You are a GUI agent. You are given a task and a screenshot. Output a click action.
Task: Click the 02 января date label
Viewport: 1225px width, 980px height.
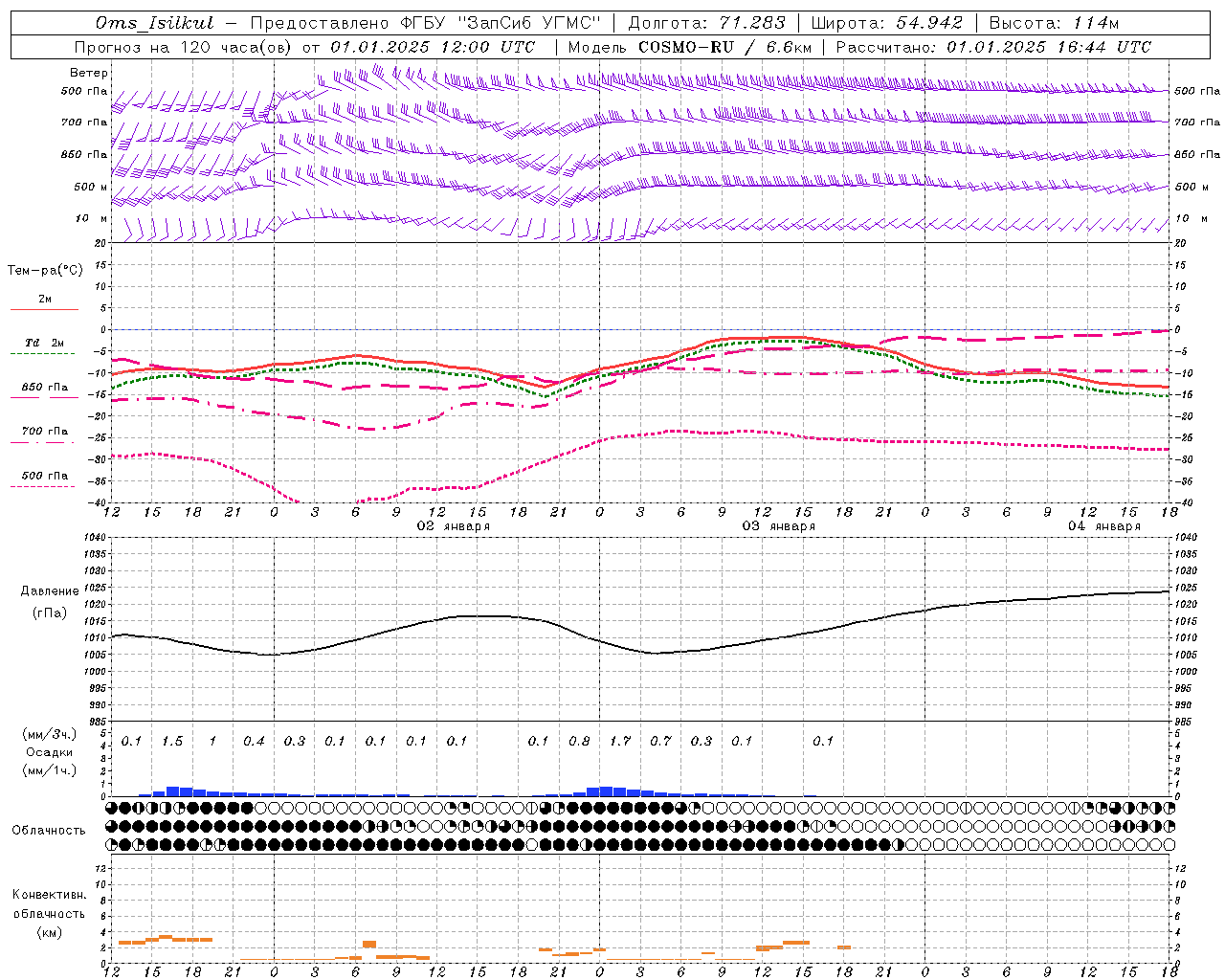454,526
